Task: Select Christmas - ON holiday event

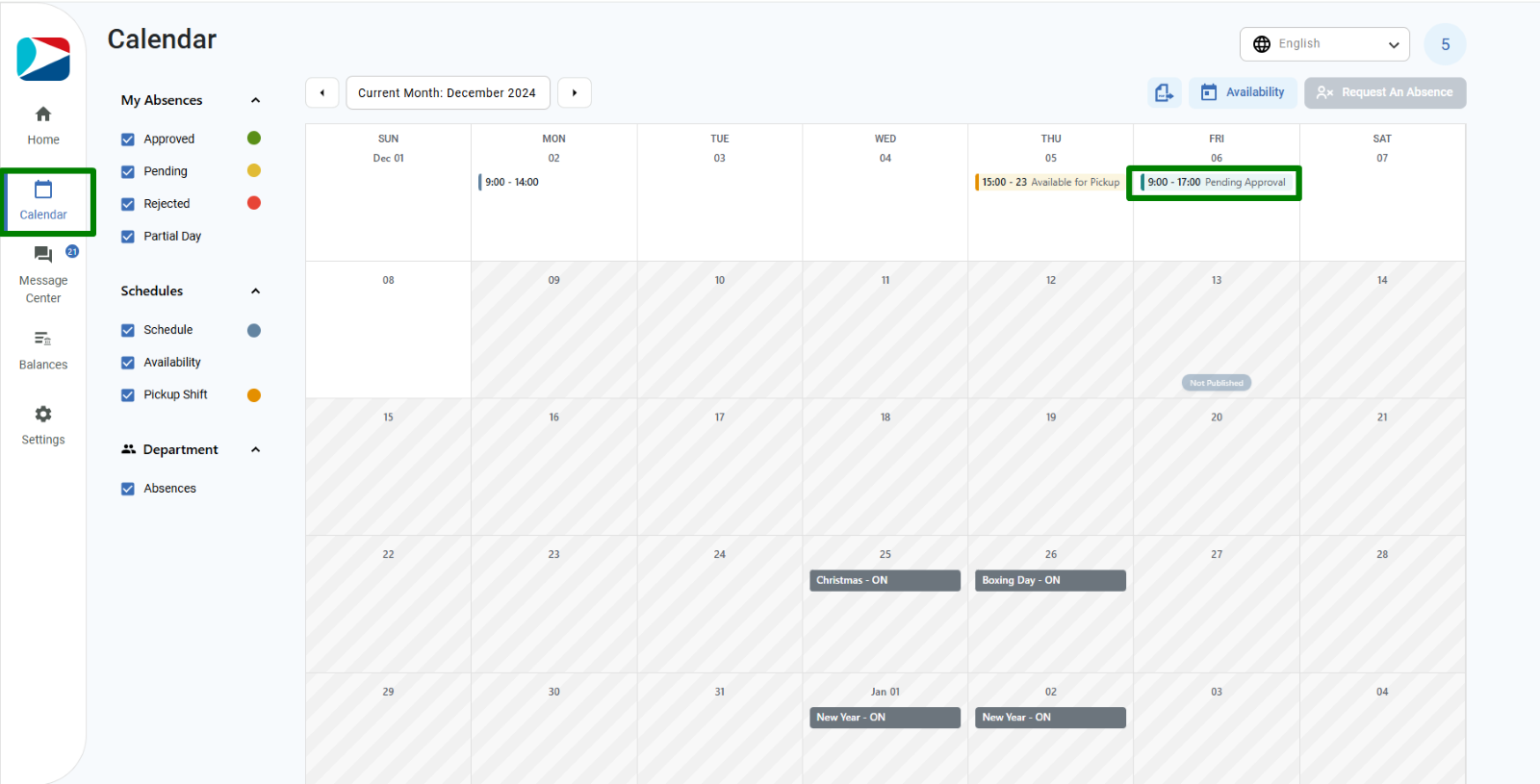Action: point(885,580)
